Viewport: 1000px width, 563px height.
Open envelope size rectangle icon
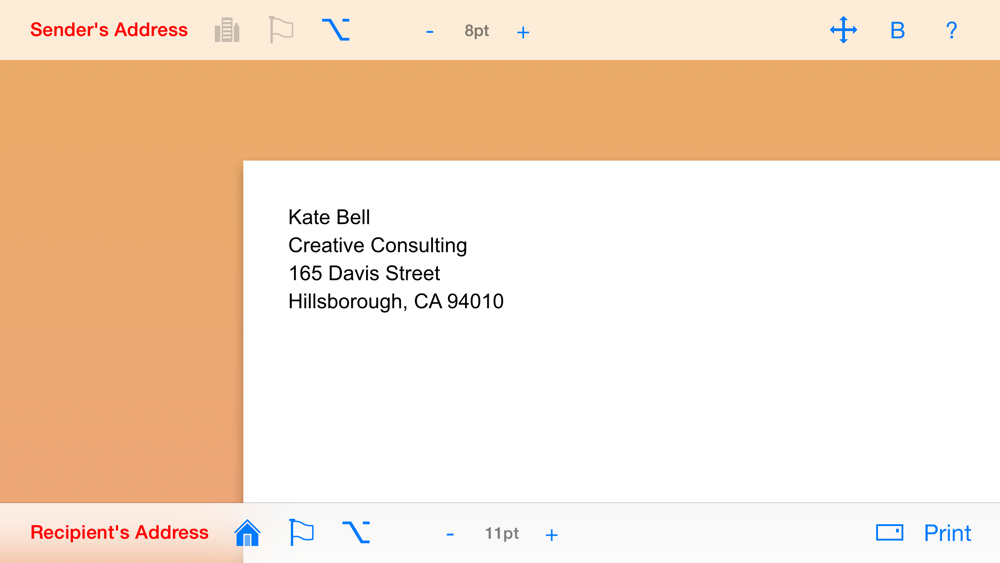coord(890,532)
